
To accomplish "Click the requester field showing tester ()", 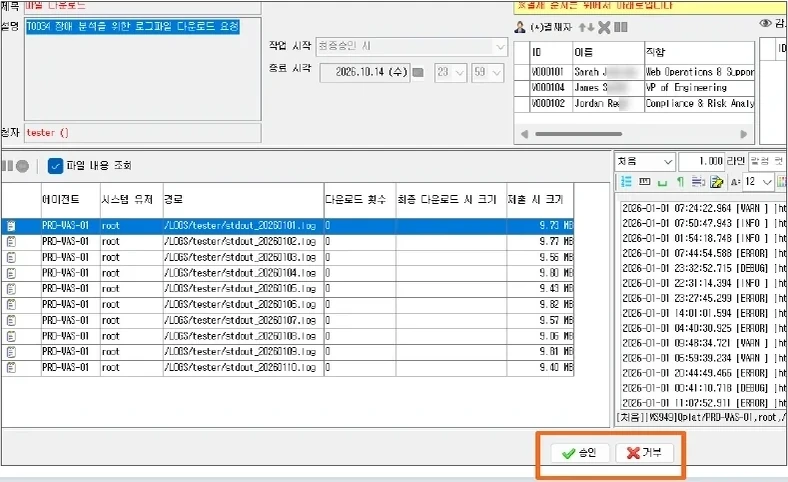I will (x=143, y=133).
